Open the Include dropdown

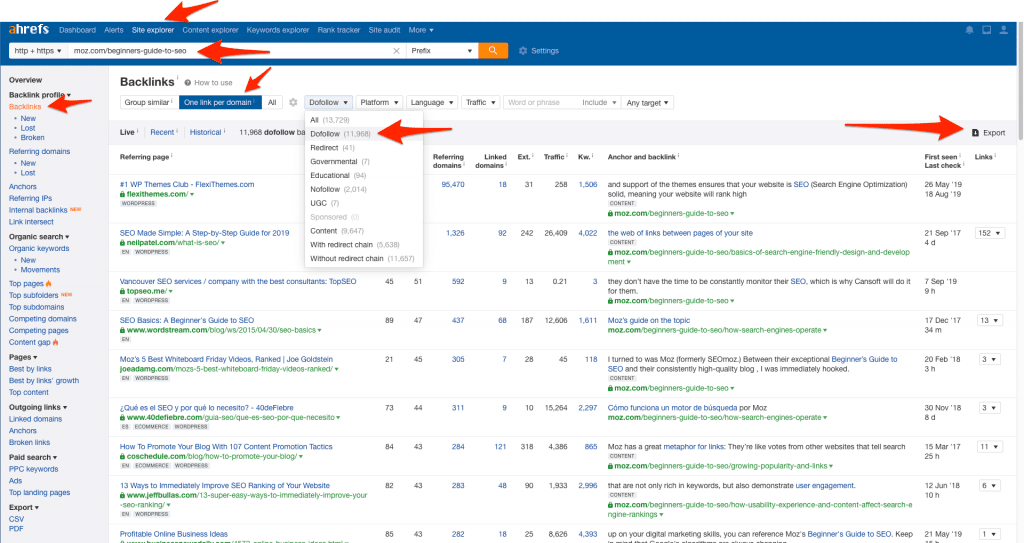pyautogui.click(x=599, y=103)
